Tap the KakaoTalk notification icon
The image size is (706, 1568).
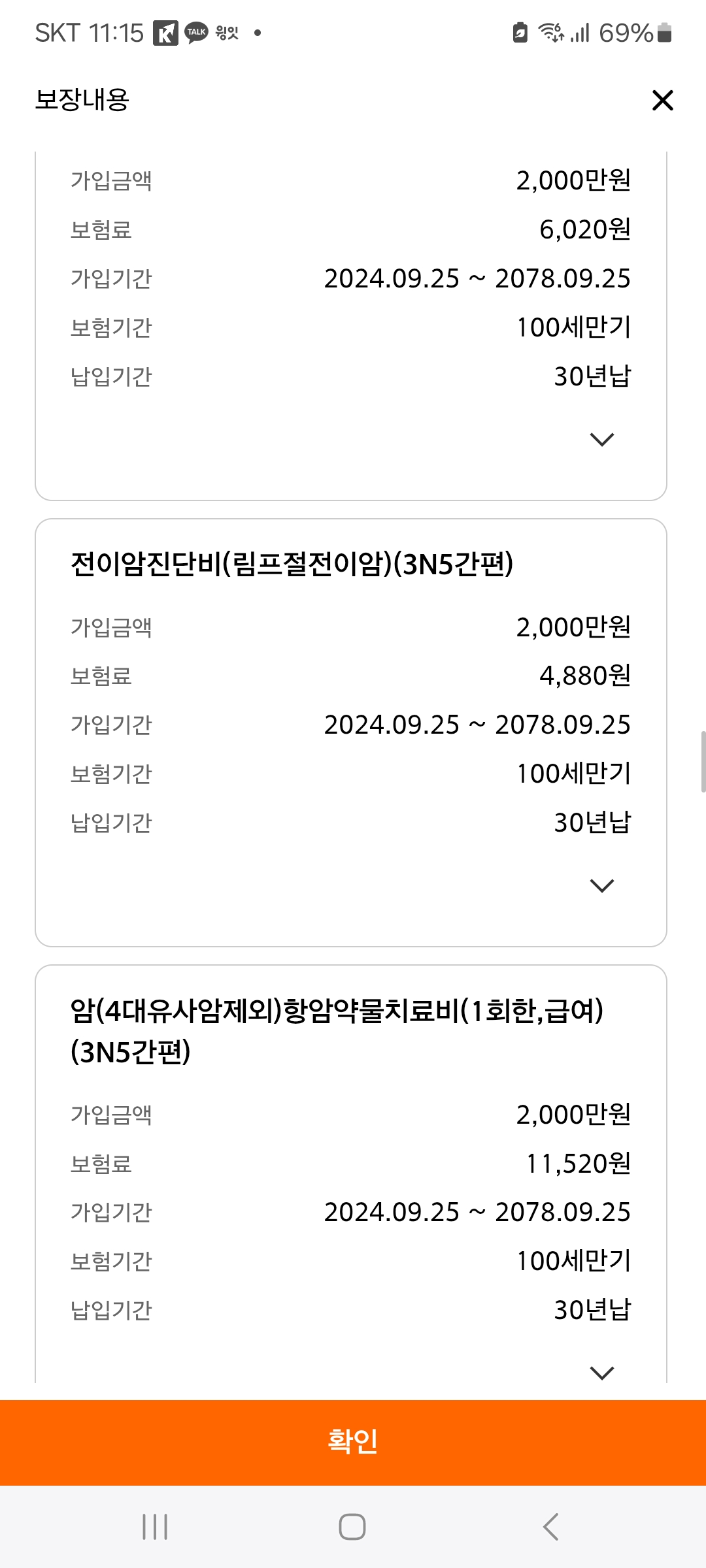pos(196,33)
